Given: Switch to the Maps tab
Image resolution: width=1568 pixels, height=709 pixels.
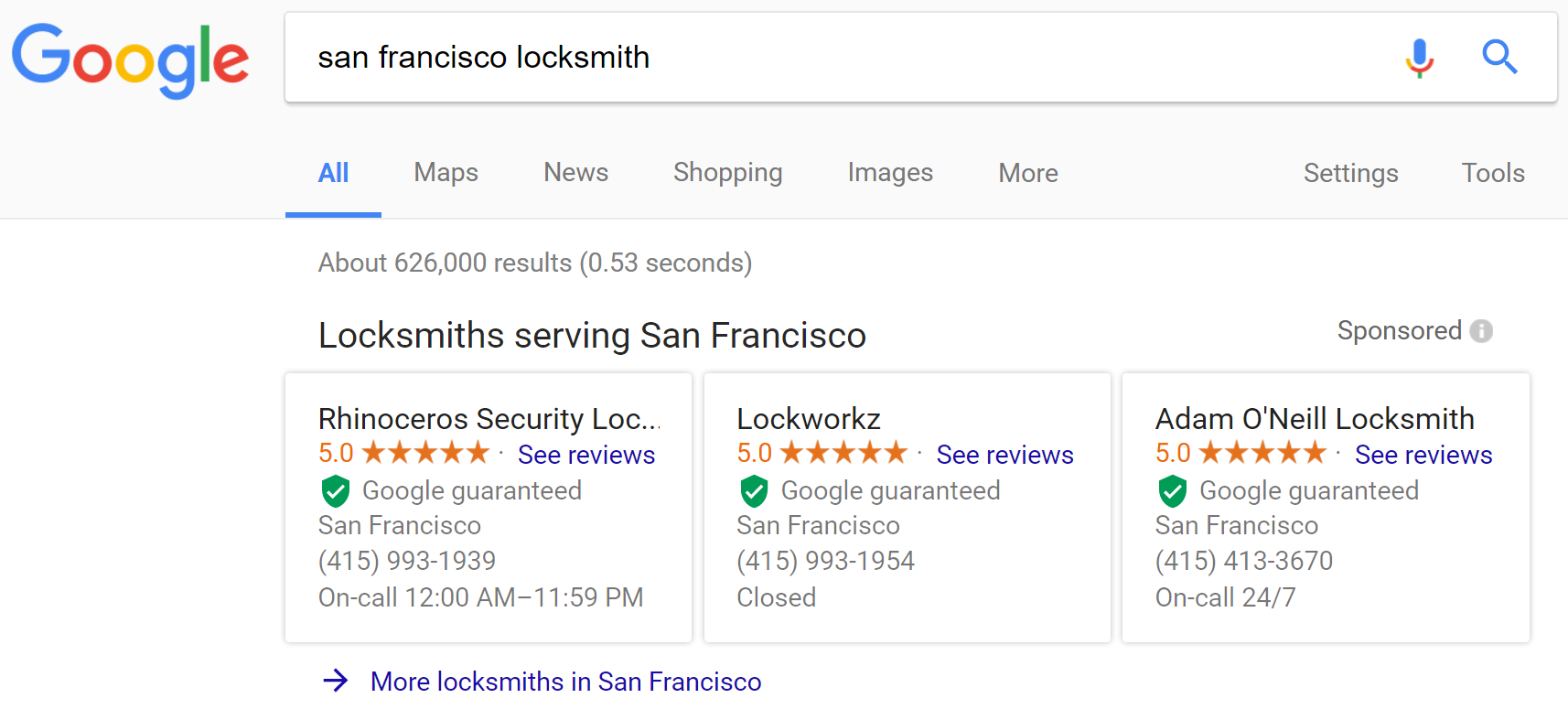Looking at the screenshot, I should coord(446,173).
